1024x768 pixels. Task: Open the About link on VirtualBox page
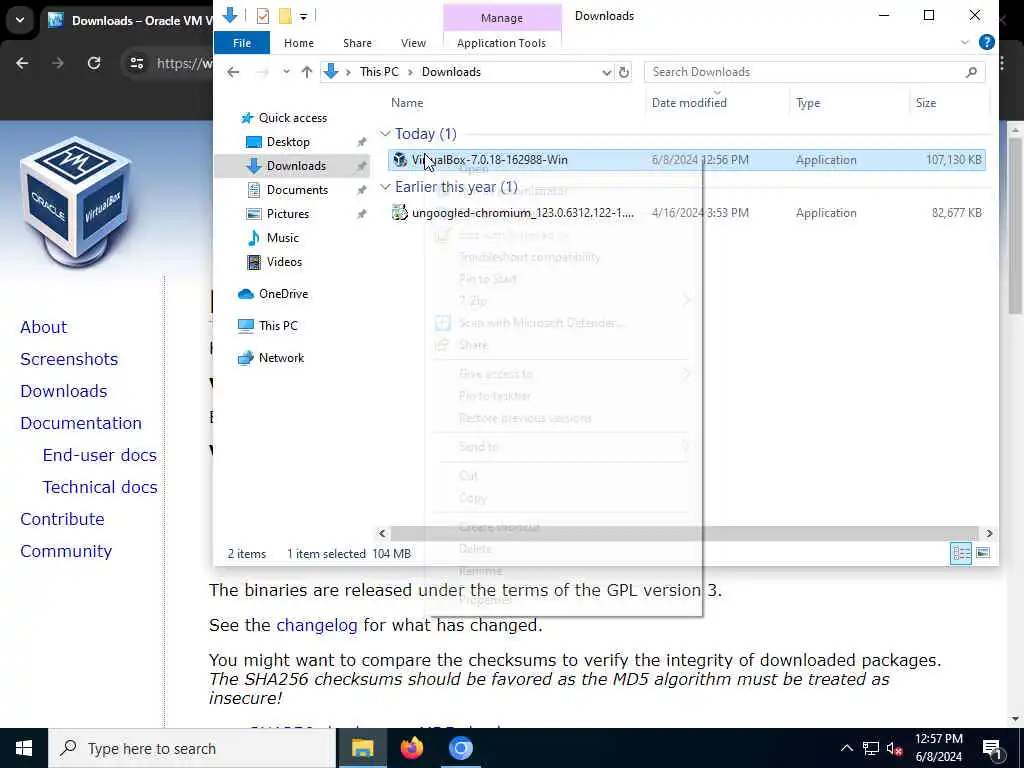(44, 327)
